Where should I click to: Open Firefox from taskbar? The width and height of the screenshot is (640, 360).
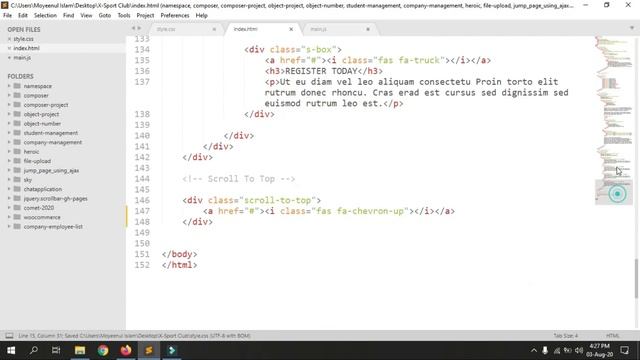click(x=126, y=350)
